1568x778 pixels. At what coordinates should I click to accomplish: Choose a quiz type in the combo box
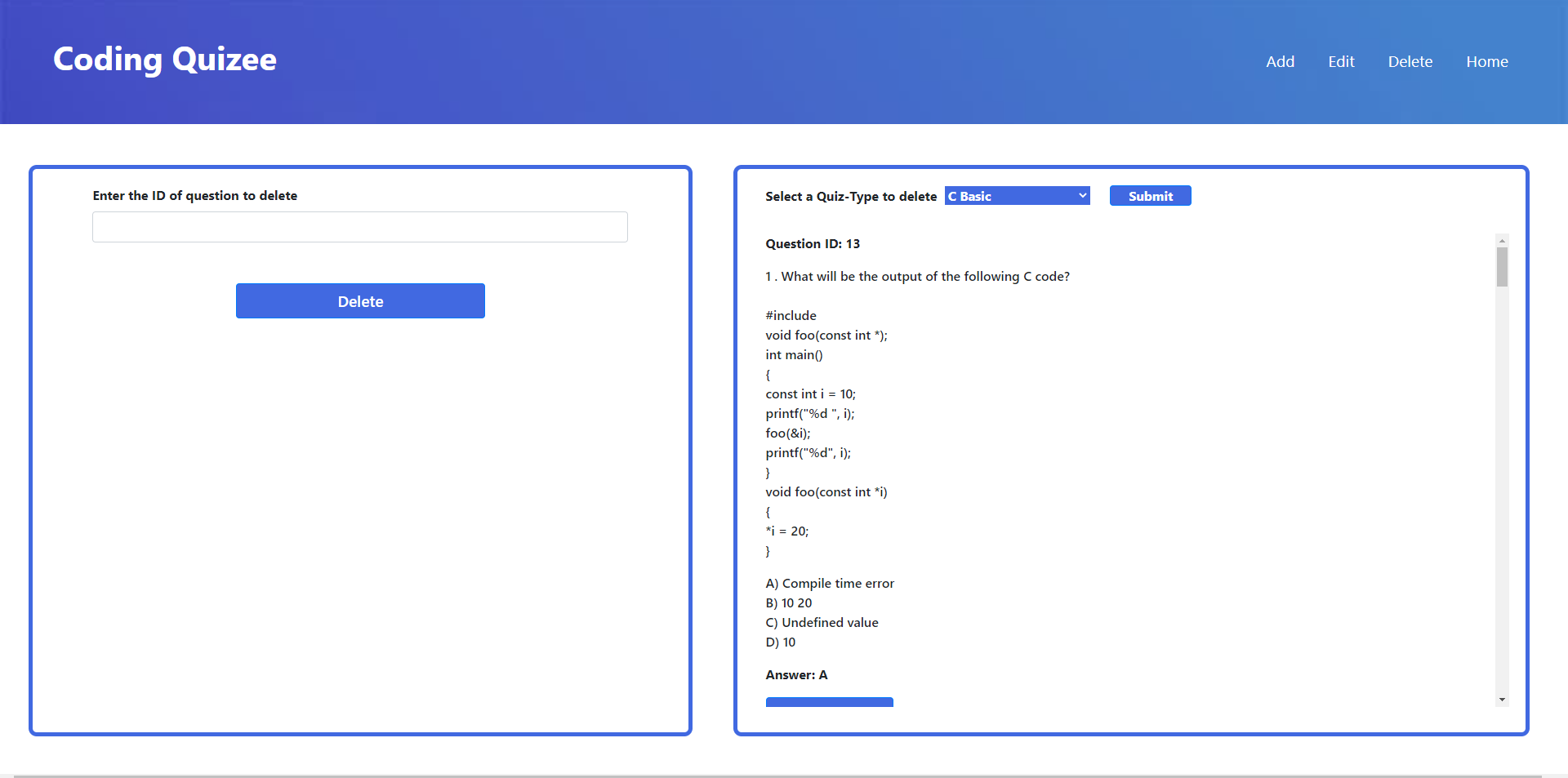point(1016,195)
